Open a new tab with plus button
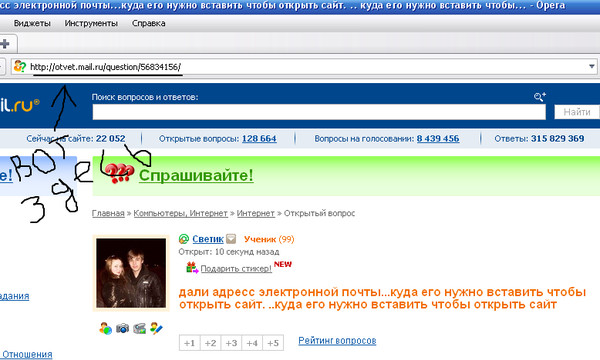 5,44
